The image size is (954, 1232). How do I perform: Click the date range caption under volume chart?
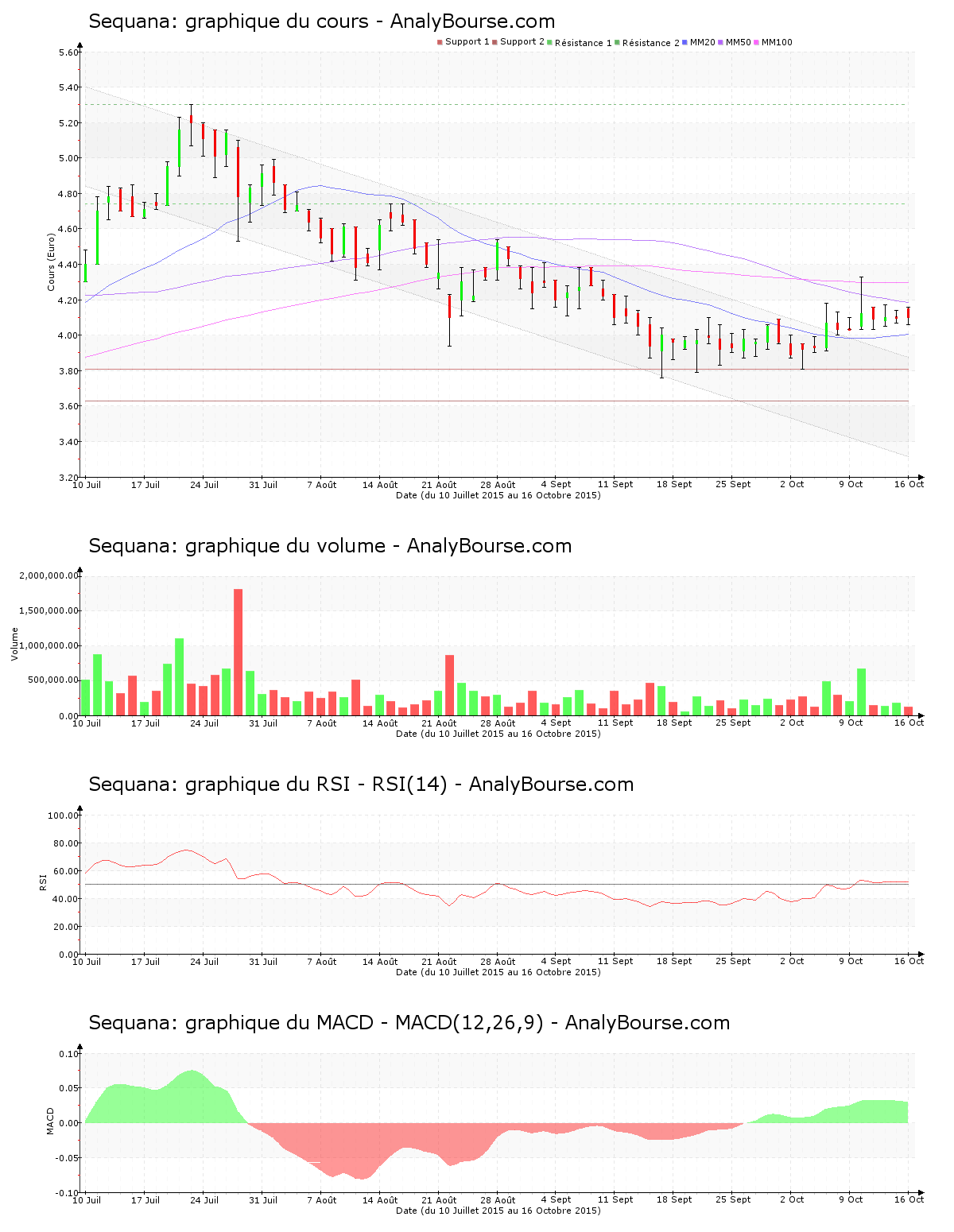point(498,734)
